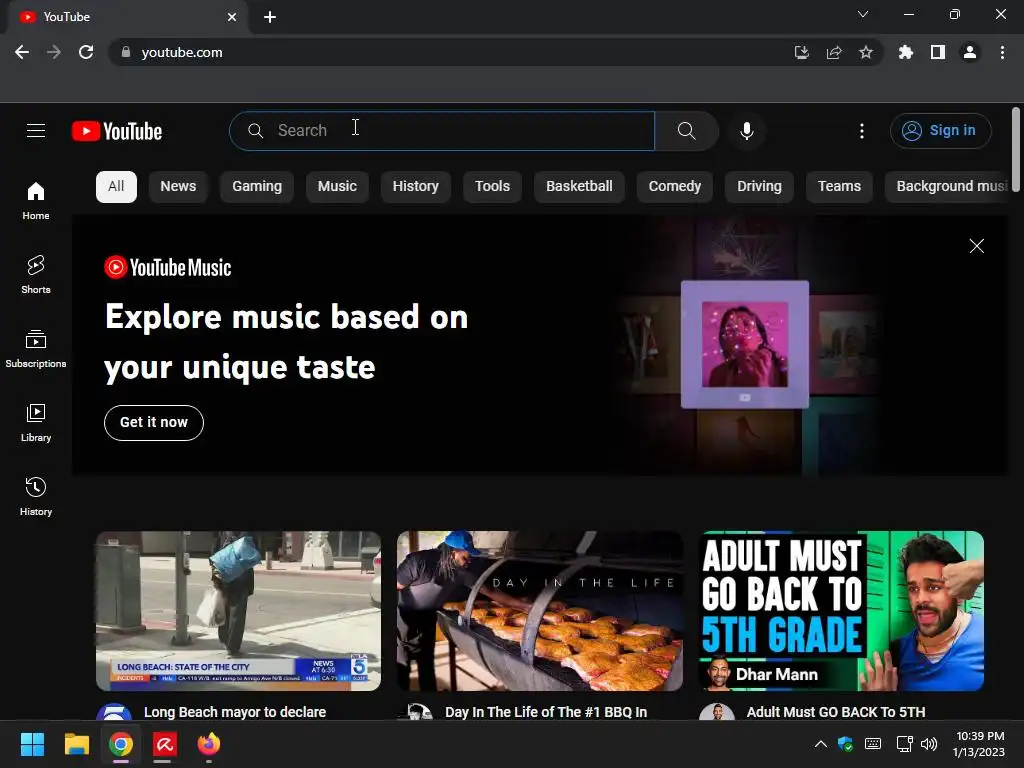The image size is (1024, 768).
Task: Select the Background music filter chip
Action: (x=947, y=186)
